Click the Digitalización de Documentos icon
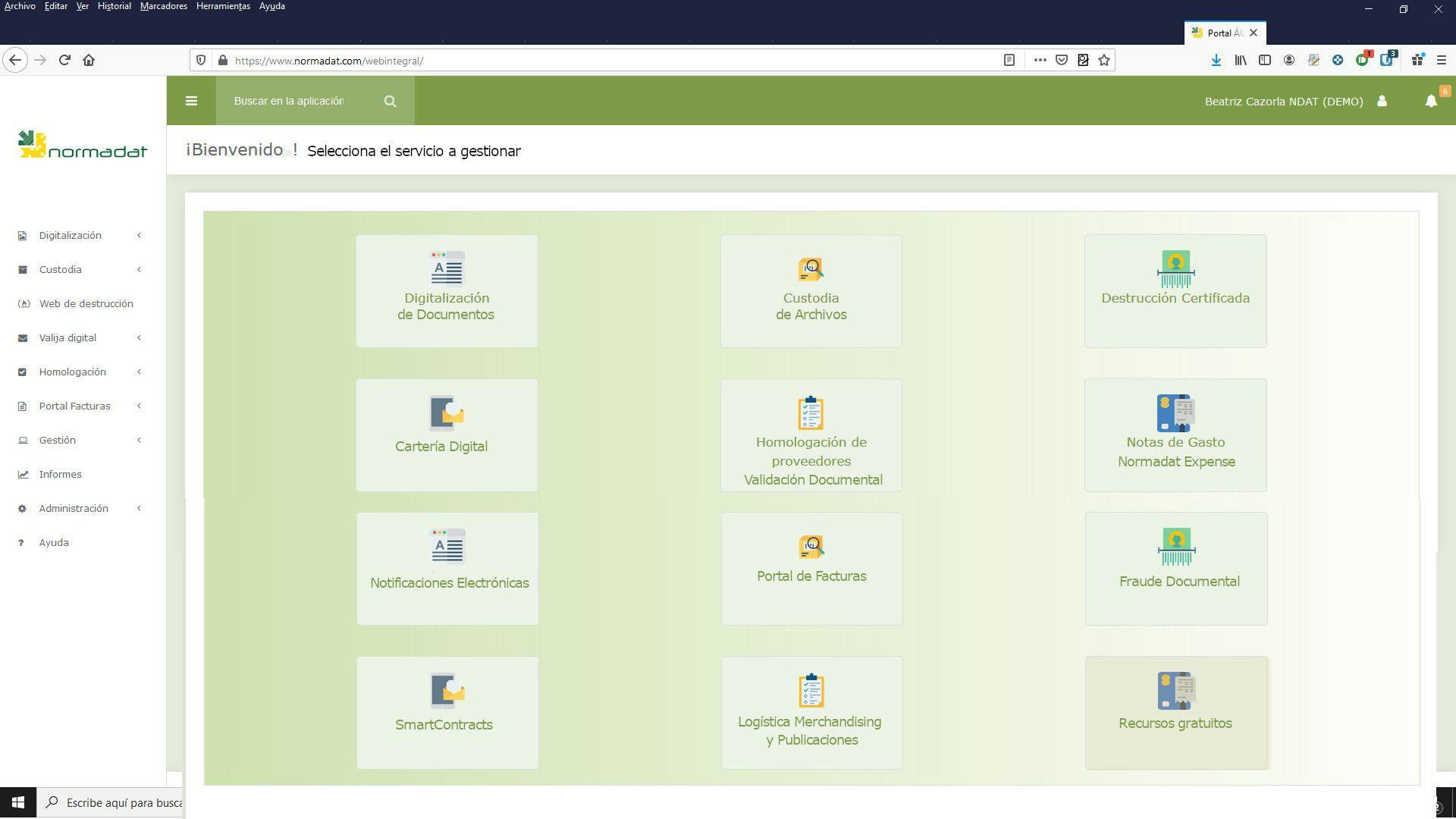1456x819 pixels. pyautogui.click(x=447, y=268)
